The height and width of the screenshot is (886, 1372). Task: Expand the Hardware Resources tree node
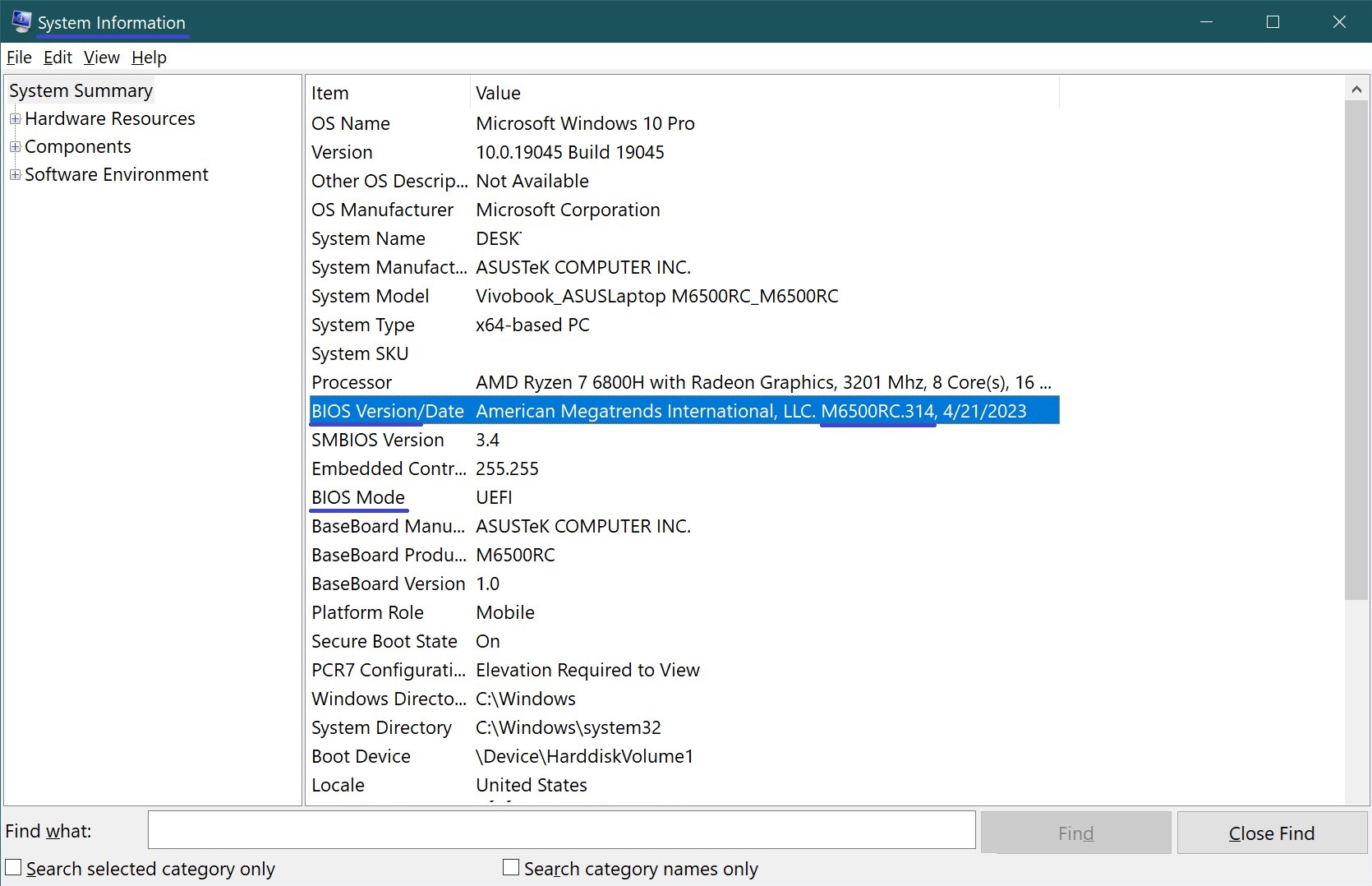point(15,119)
